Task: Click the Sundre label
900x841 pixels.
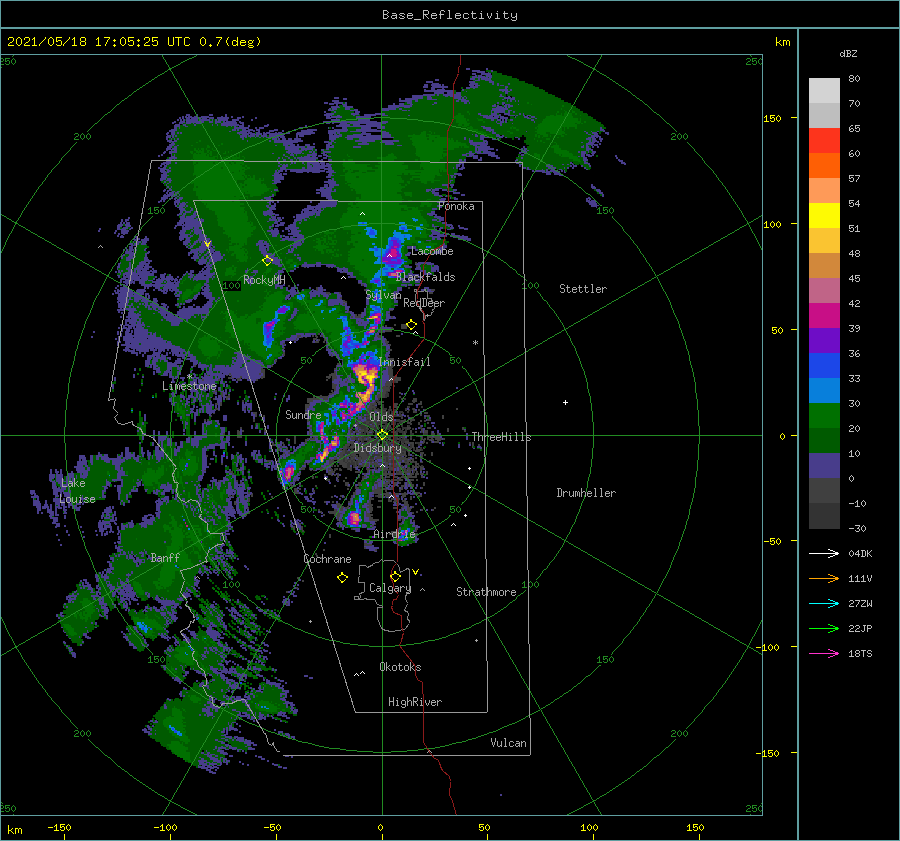Action: [x=303, y=414]
